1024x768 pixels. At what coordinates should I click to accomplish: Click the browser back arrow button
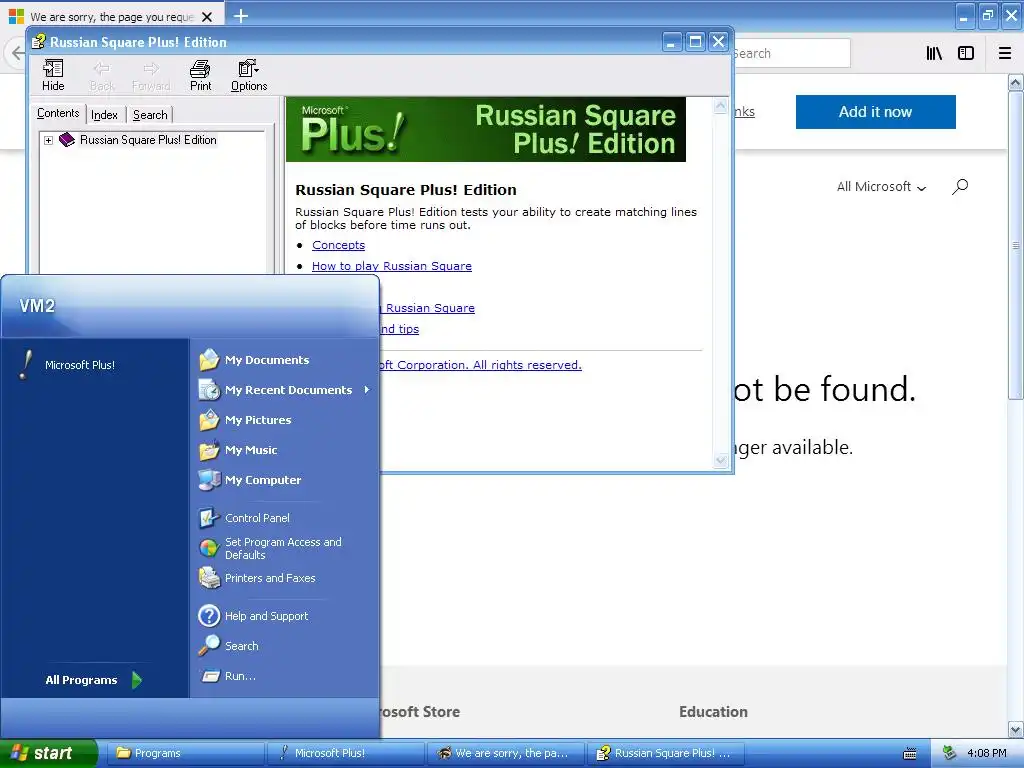tap(18, 54)
